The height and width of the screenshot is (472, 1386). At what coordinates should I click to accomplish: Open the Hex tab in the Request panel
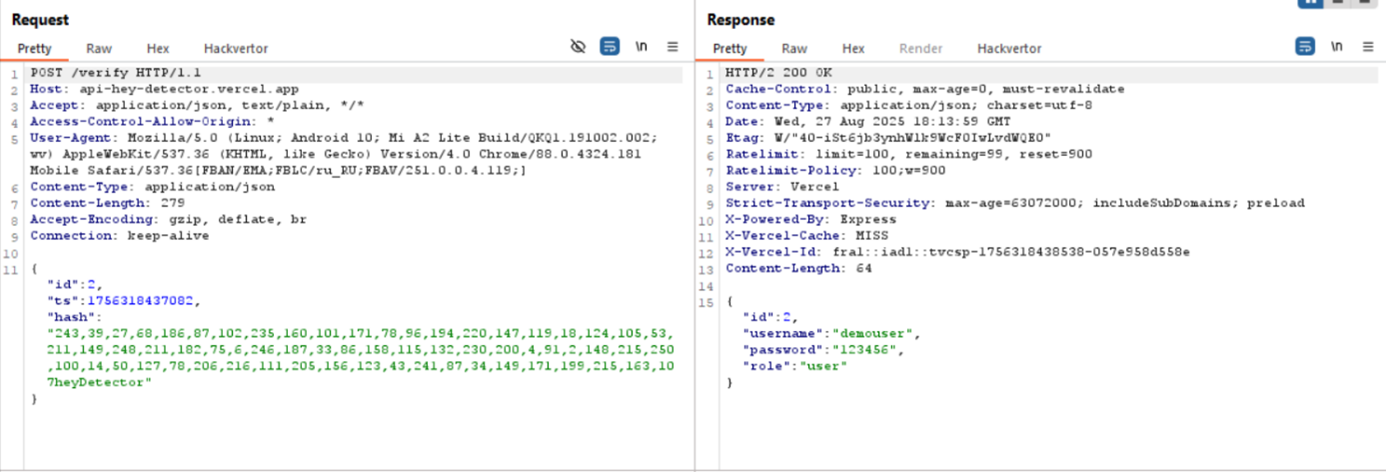point(158,48)
